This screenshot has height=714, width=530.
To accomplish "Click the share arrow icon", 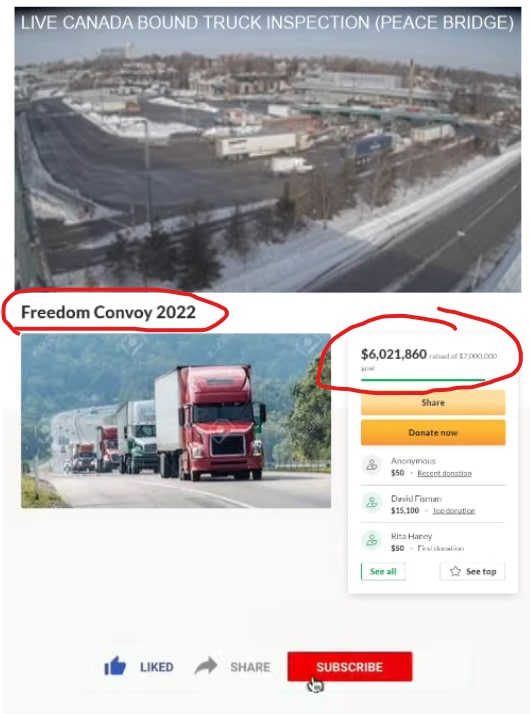I will 206,666.
